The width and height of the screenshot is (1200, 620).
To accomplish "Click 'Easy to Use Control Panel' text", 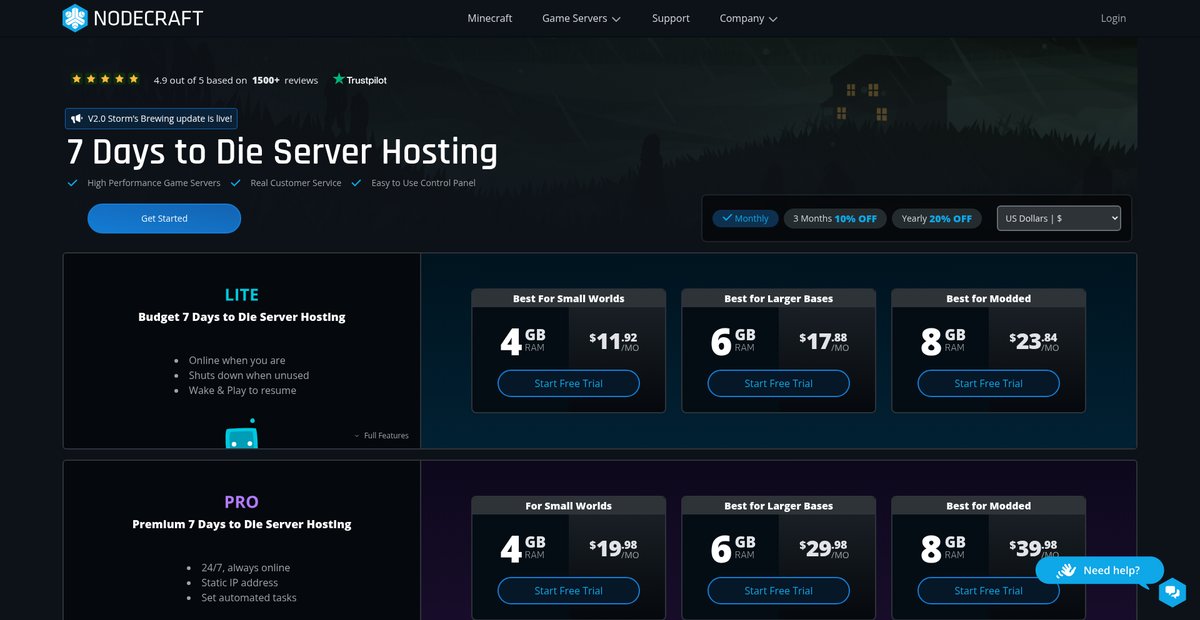I will click(424, 183).
